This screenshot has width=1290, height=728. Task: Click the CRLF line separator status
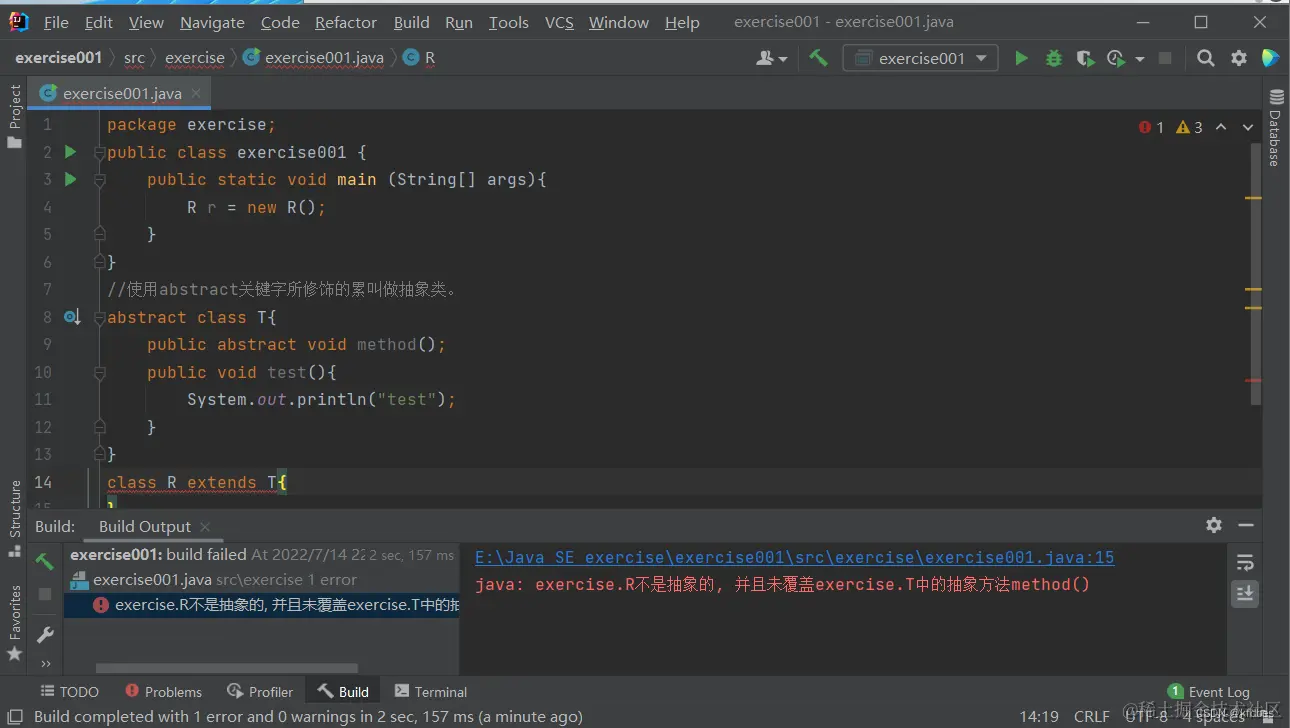pos(1092,716)
